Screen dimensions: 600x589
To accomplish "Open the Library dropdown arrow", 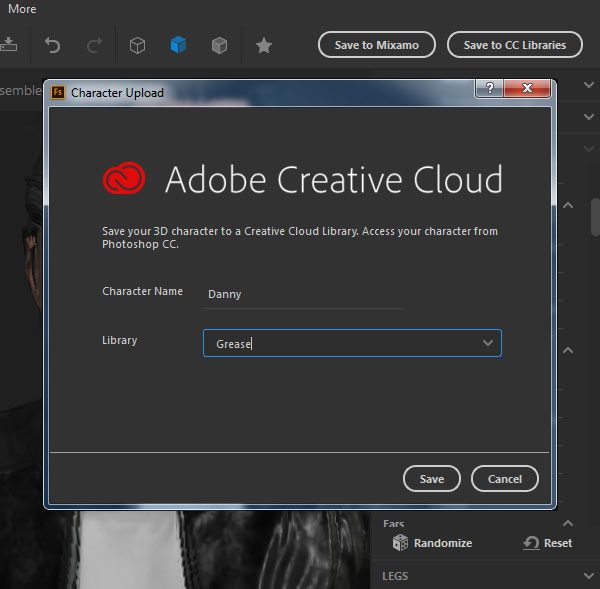I will click(x=488, y=343).
